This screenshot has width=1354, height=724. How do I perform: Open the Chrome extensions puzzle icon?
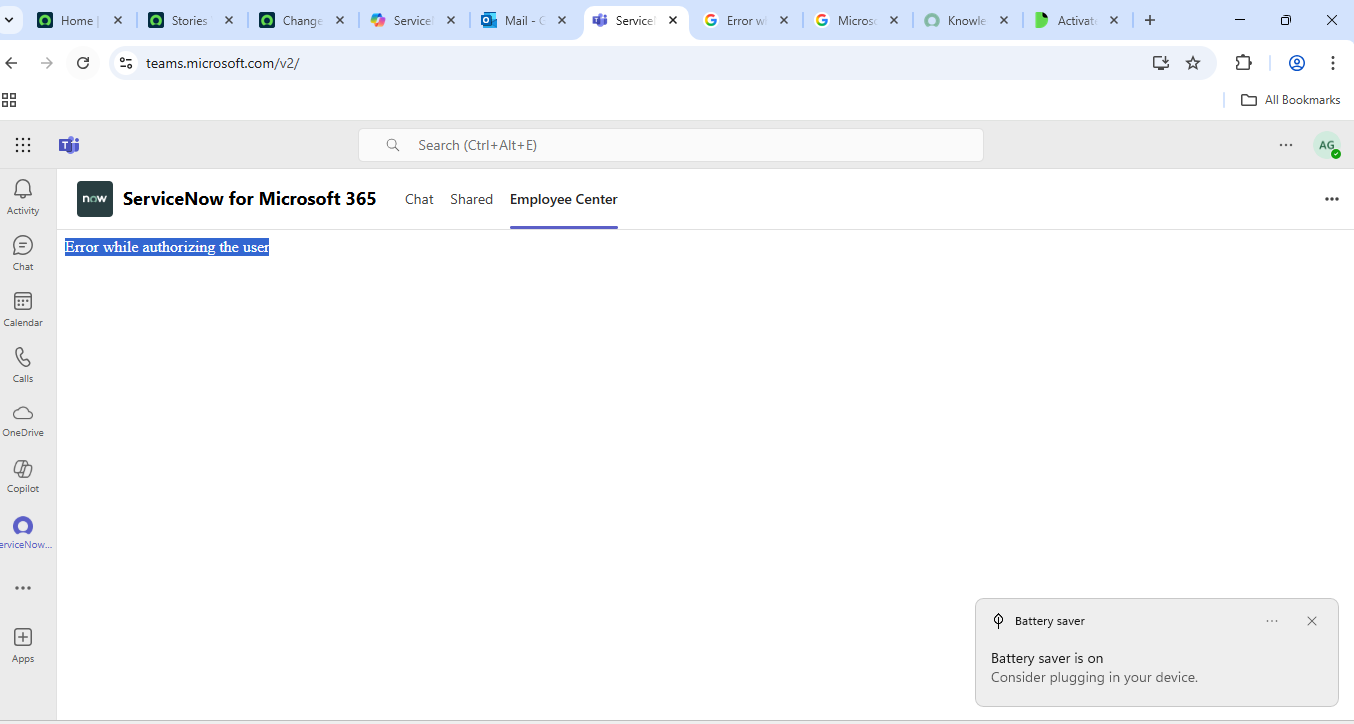(x=1243, y=63)
